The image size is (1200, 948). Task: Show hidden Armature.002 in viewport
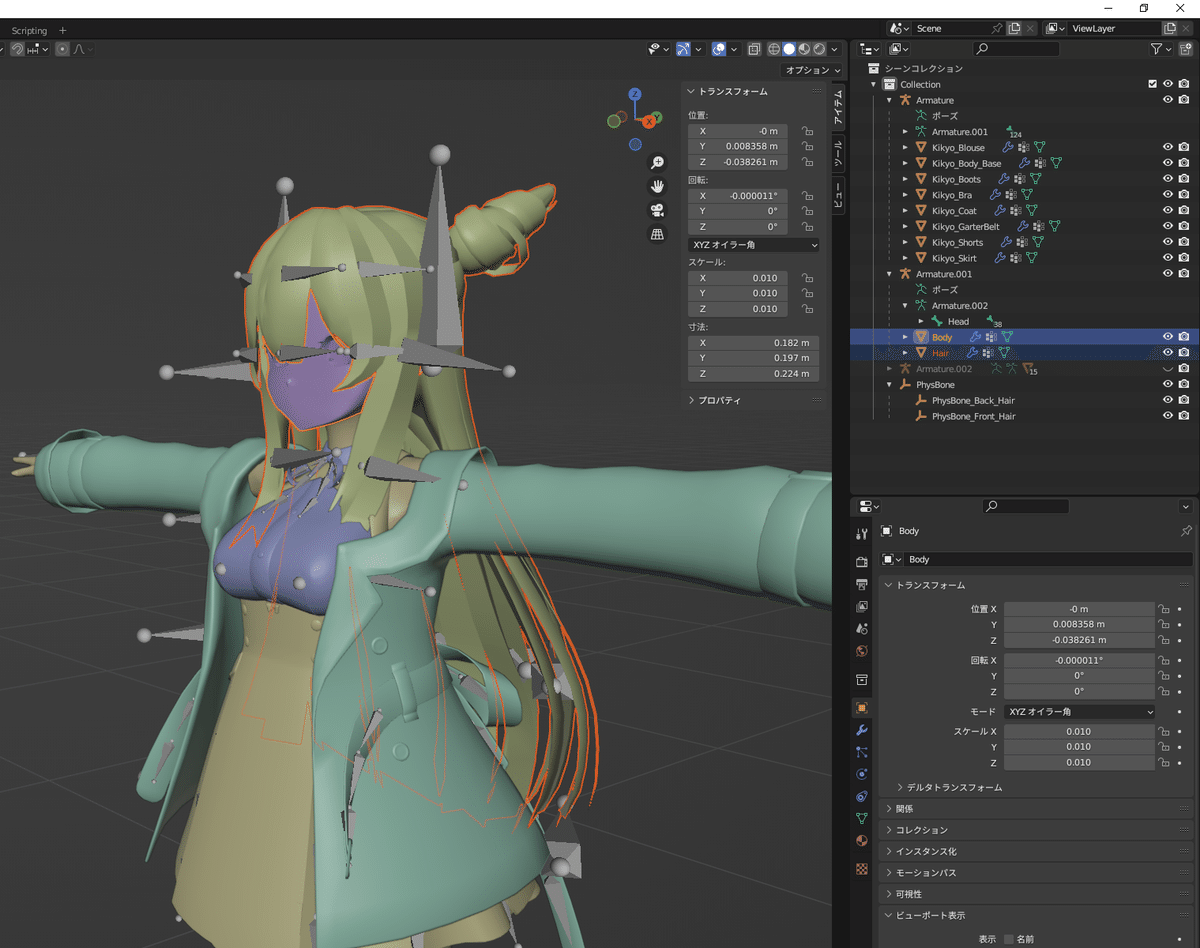point(1168,369)
